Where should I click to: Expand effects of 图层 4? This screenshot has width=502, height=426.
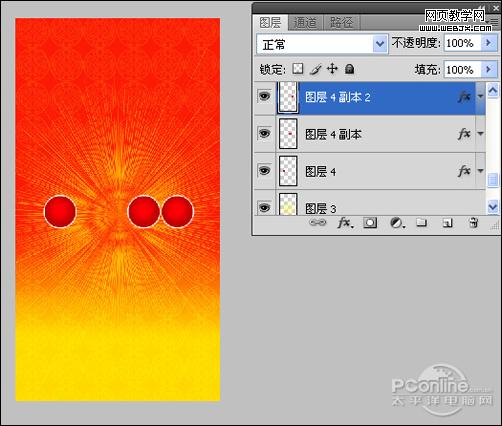(x=480, y=171)
